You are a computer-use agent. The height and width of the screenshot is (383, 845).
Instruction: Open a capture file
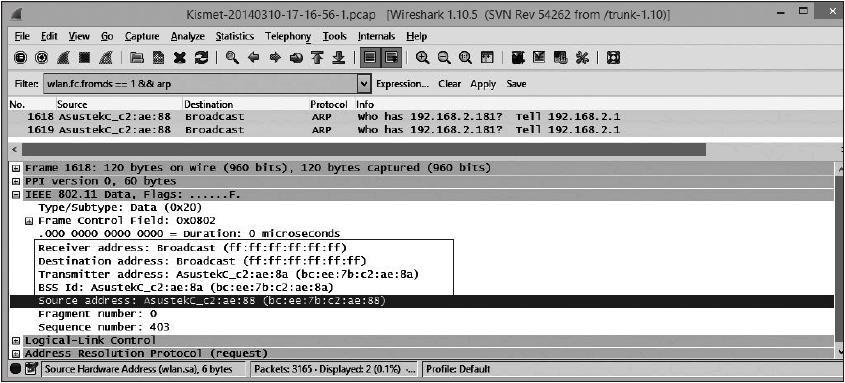click(x=137, y=58)
